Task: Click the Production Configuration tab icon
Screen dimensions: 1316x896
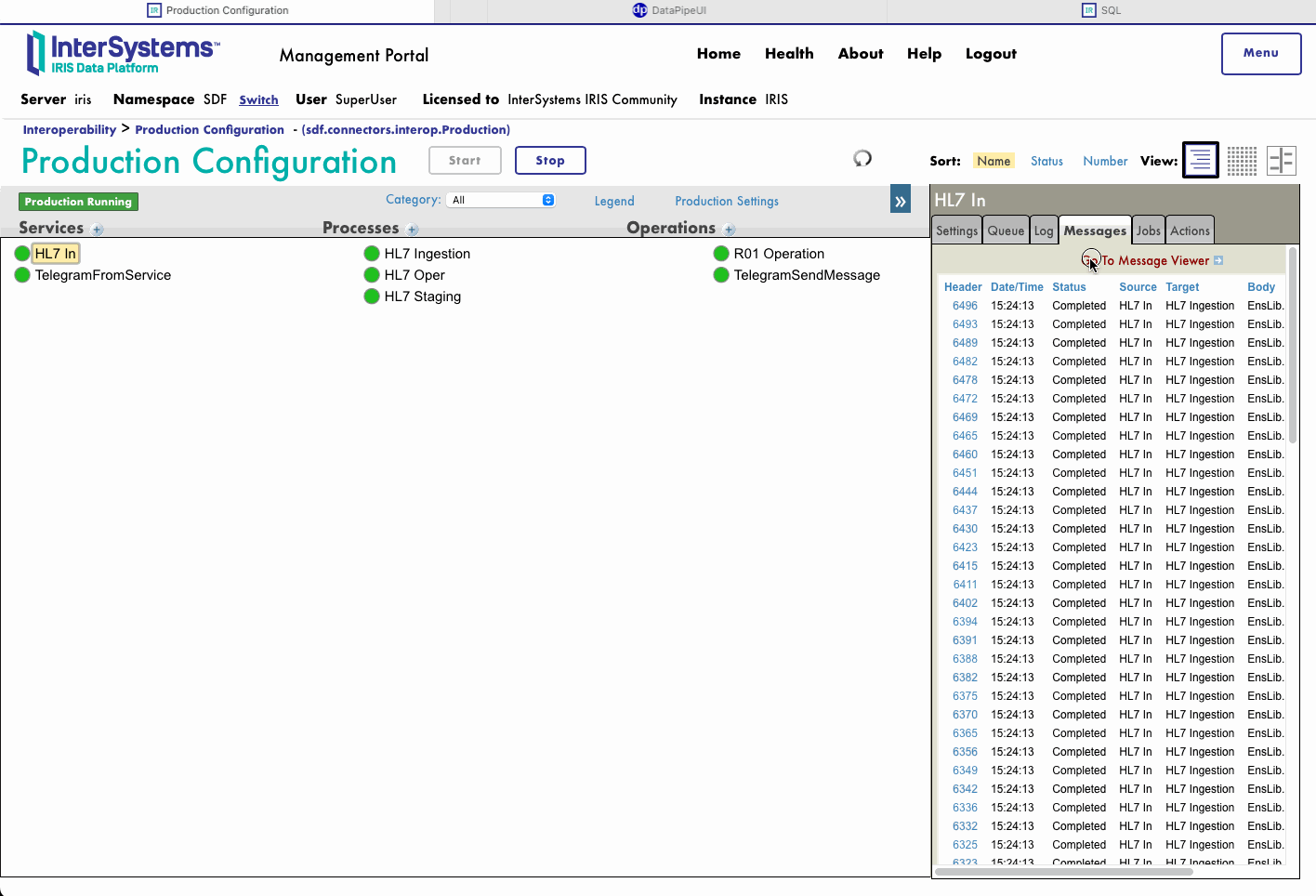Action: pos(154,10)
